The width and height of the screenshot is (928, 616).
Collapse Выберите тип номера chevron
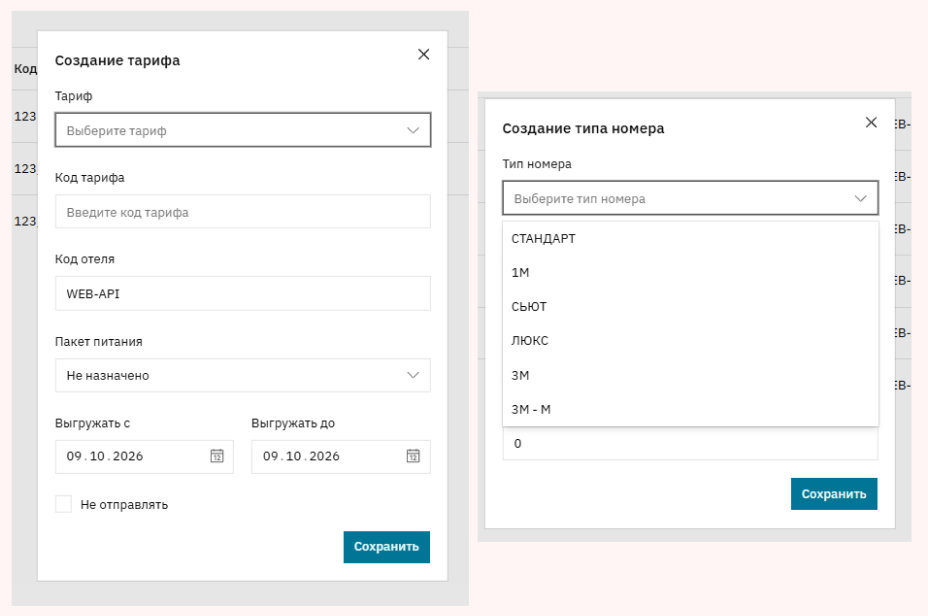[861, 198]
